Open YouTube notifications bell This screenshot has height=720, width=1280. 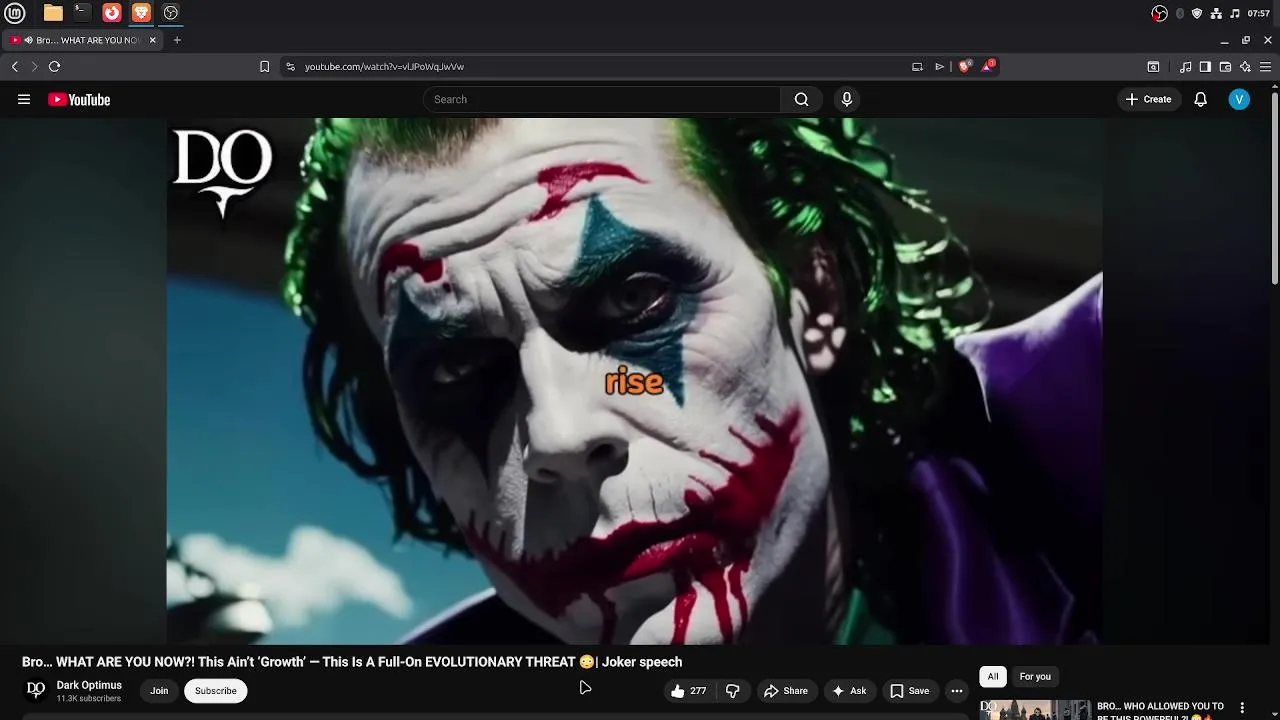coord(1200,99)
